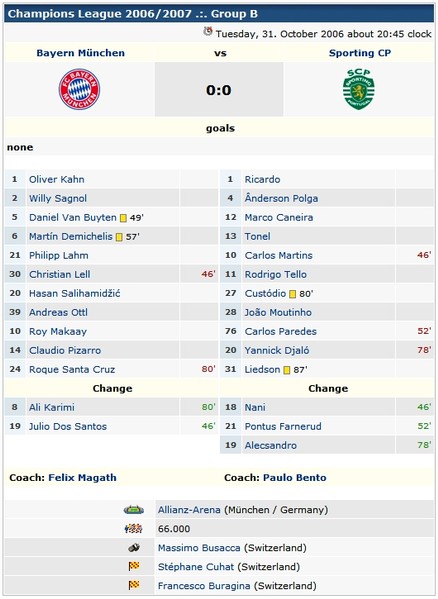Viewport: 438px width, 599px height.
Task: Open referee Massimo Busacca's page
Action: pos(199,548)
